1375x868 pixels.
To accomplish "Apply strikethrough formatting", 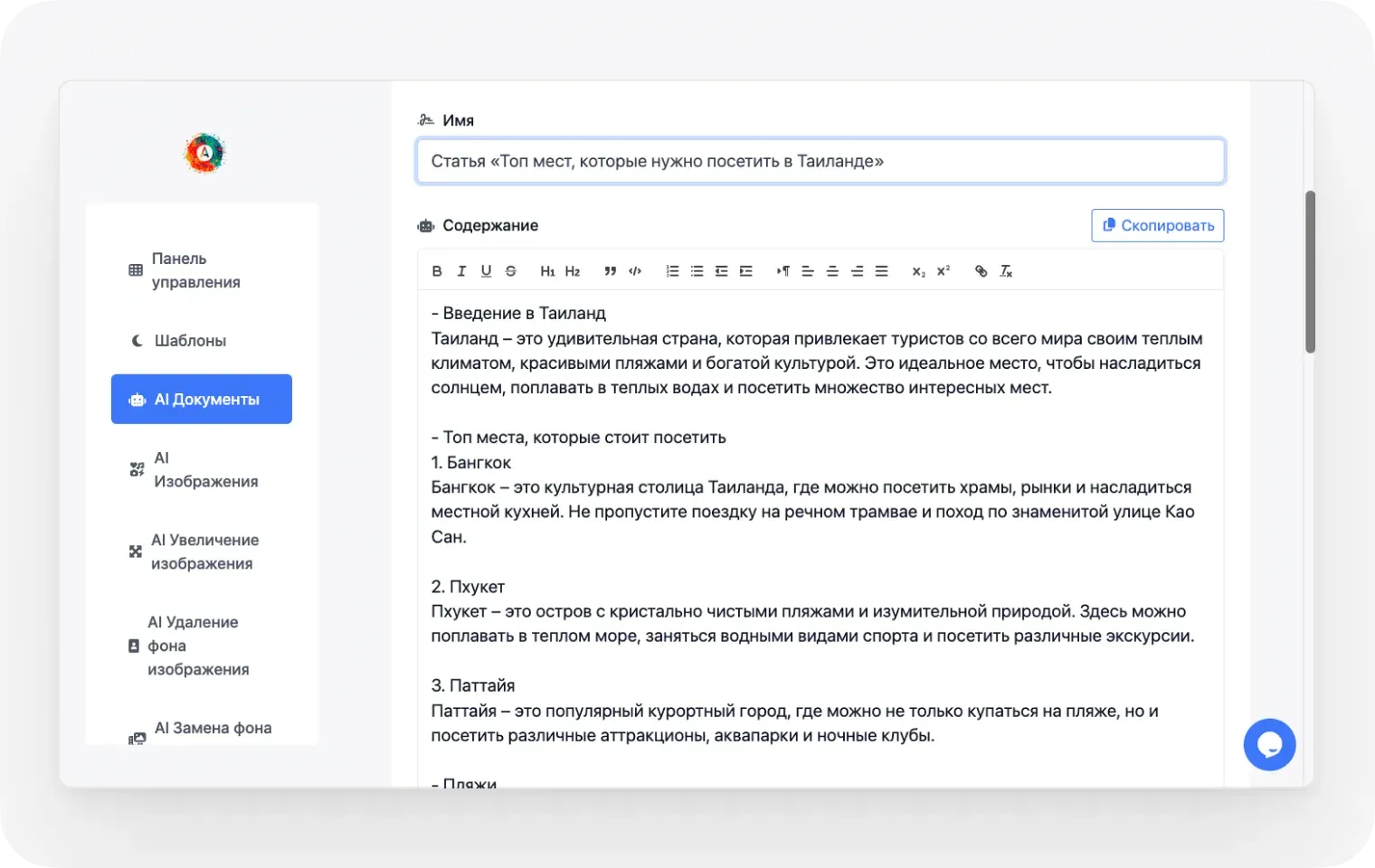I will click(x=511, y=271).
